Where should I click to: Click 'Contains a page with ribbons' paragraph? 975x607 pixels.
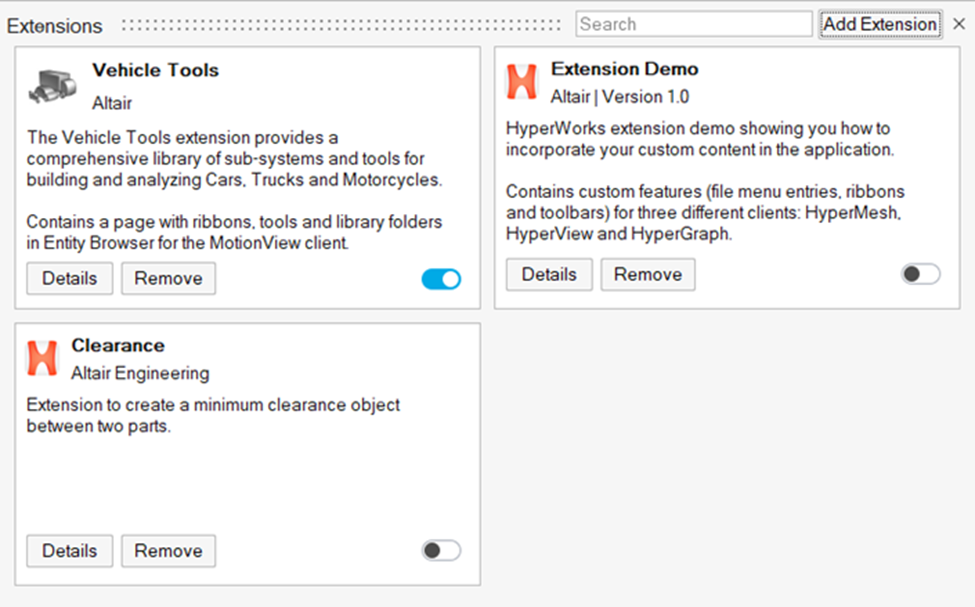click(x=234, y=232)
